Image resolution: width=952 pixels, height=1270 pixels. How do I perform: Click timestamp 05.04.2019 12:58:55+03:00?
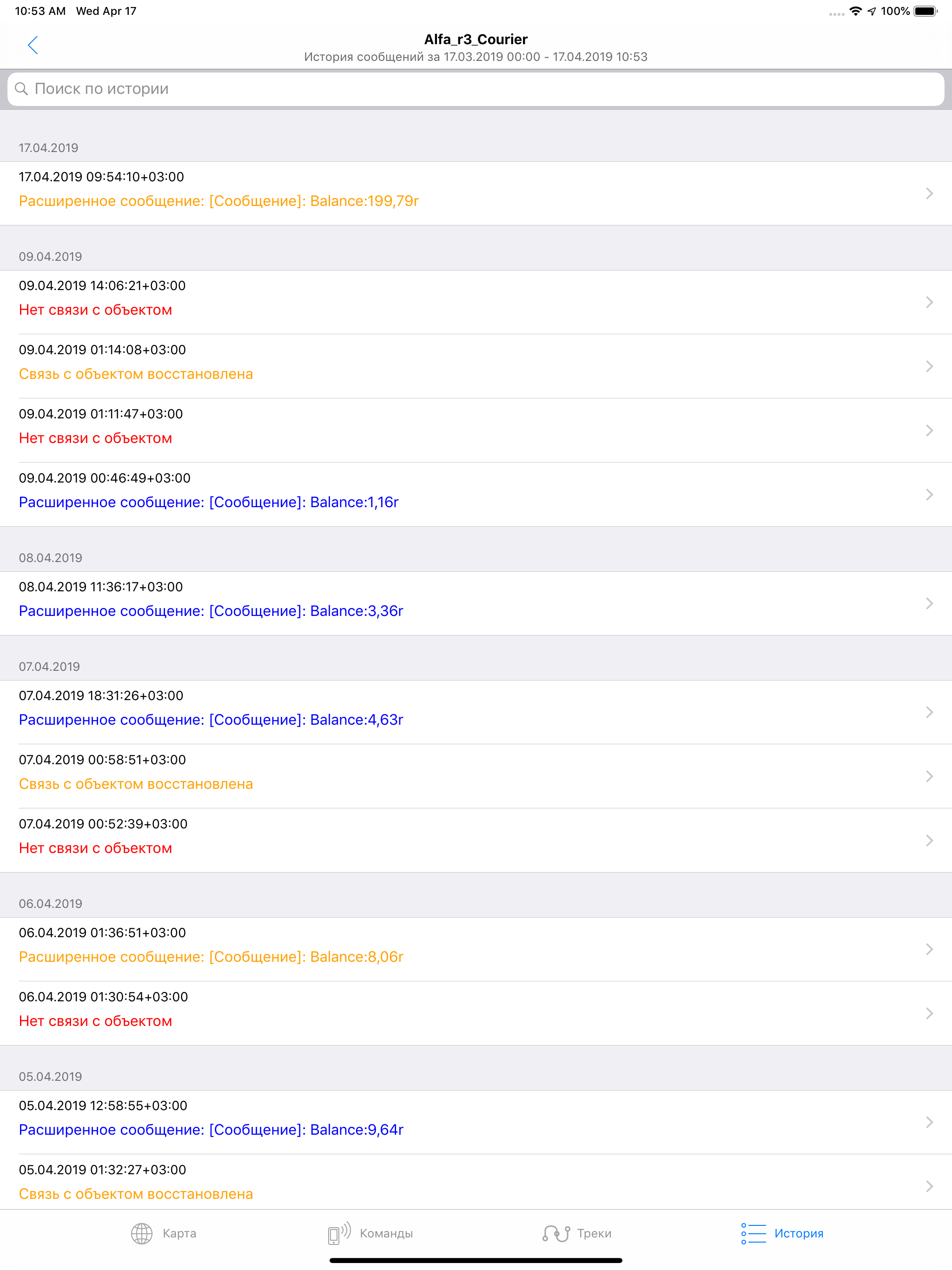103,1105
